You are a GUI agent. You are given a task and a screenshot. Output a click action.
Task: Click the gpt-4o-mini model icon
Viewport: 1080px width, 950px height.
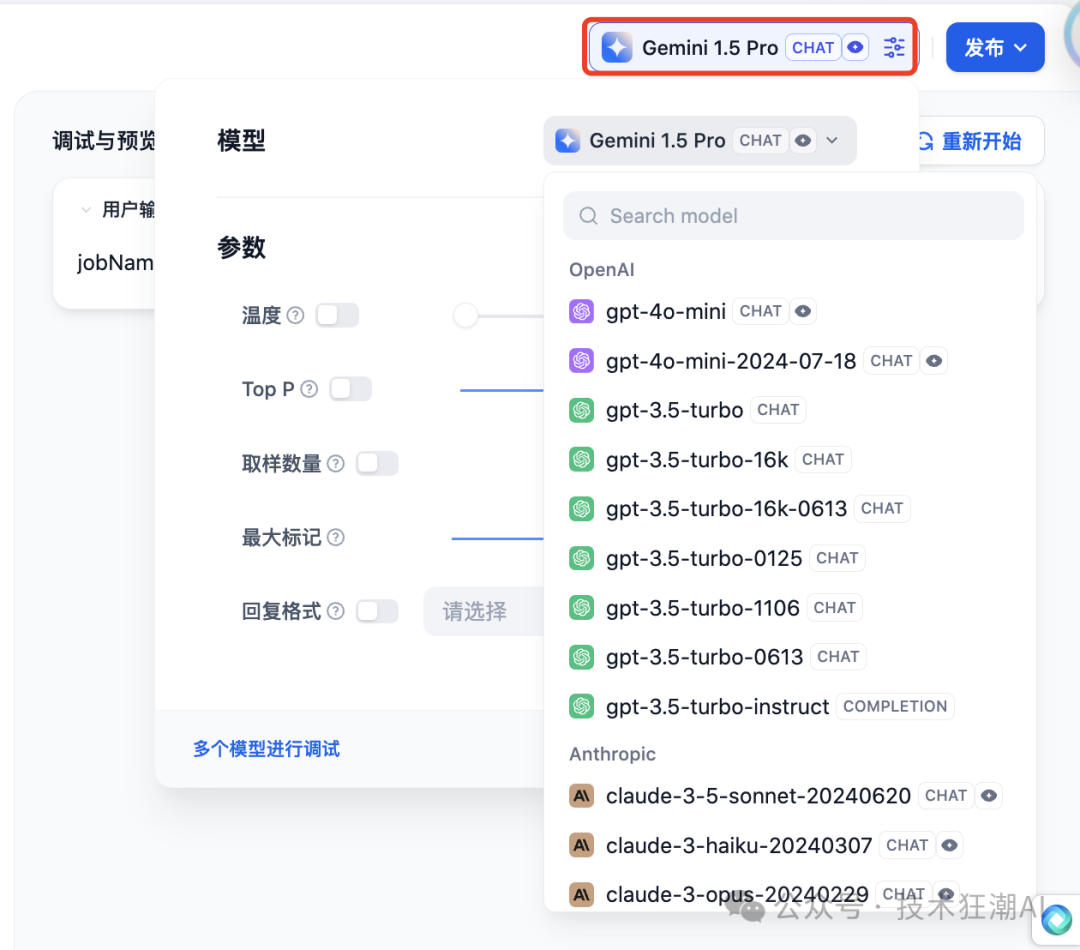[581, 311]
